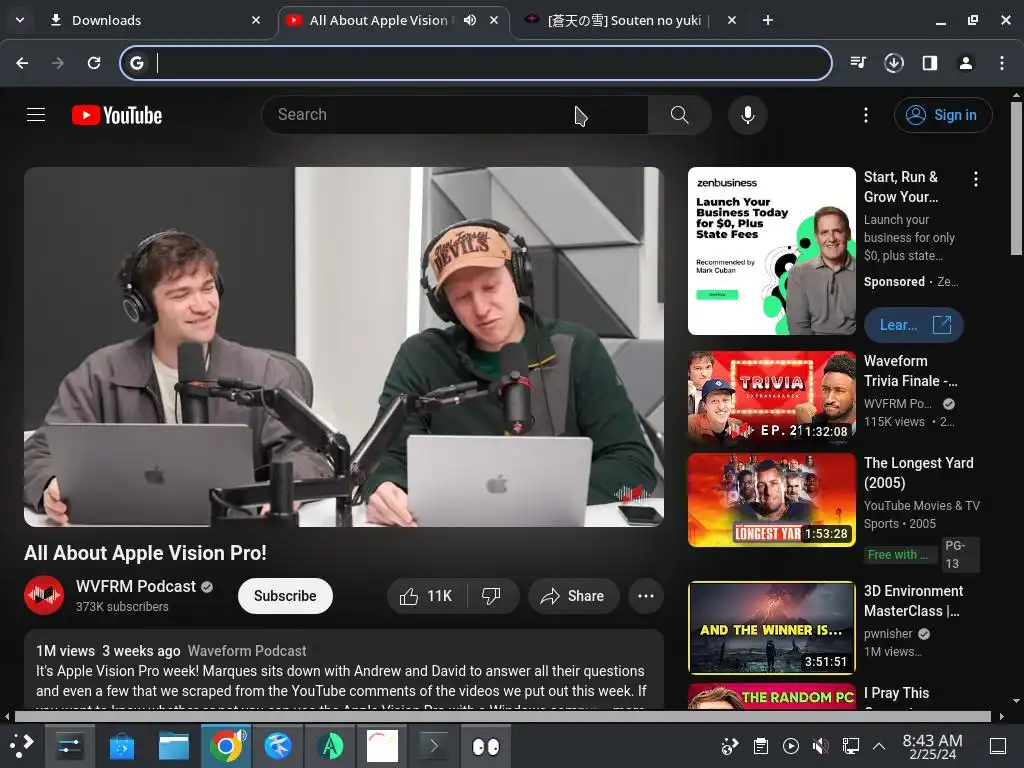Click Waveform Podcast description link
This screenshot has width=1024, height=768.
(247, 650)
